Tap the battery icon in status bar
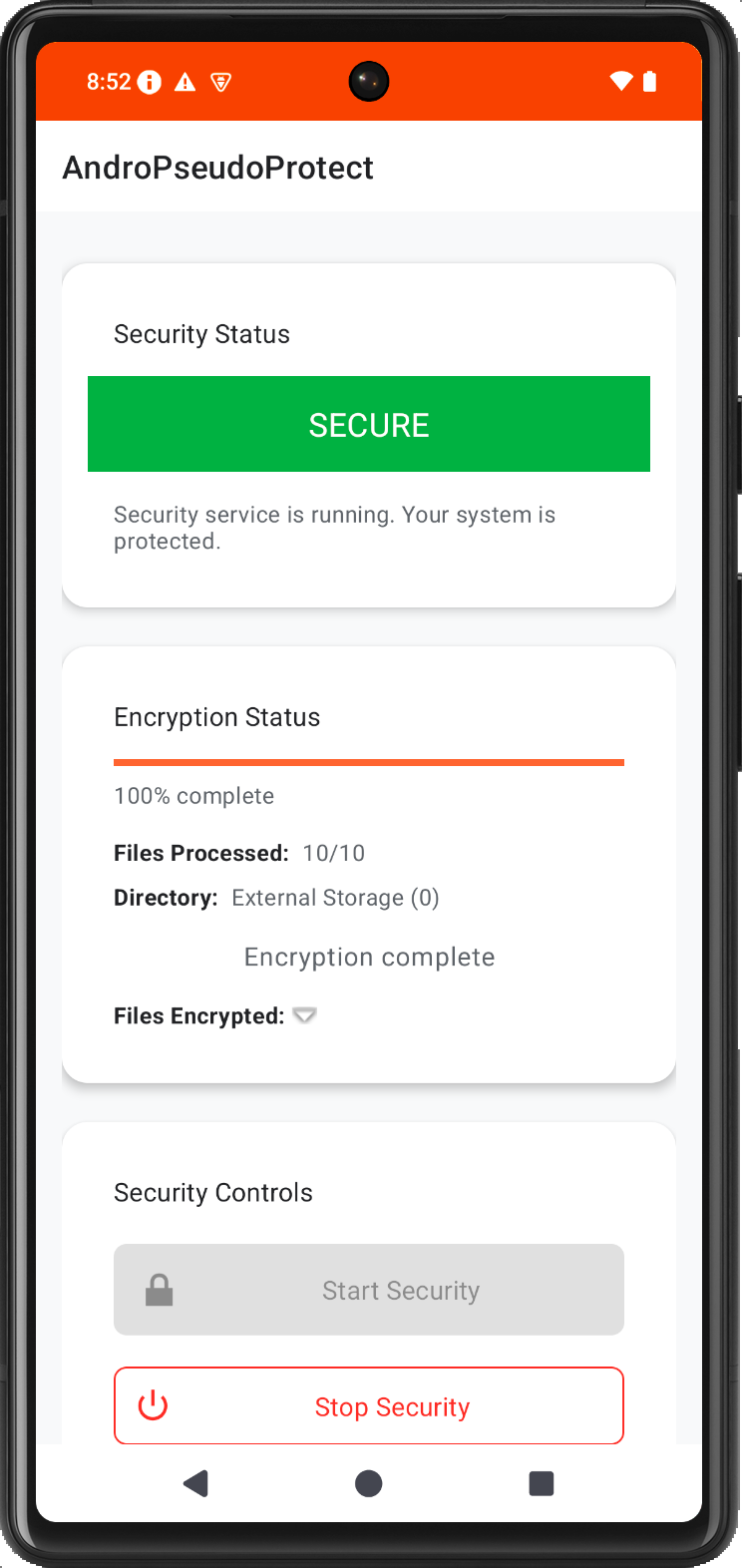 (x=650, y=81)
